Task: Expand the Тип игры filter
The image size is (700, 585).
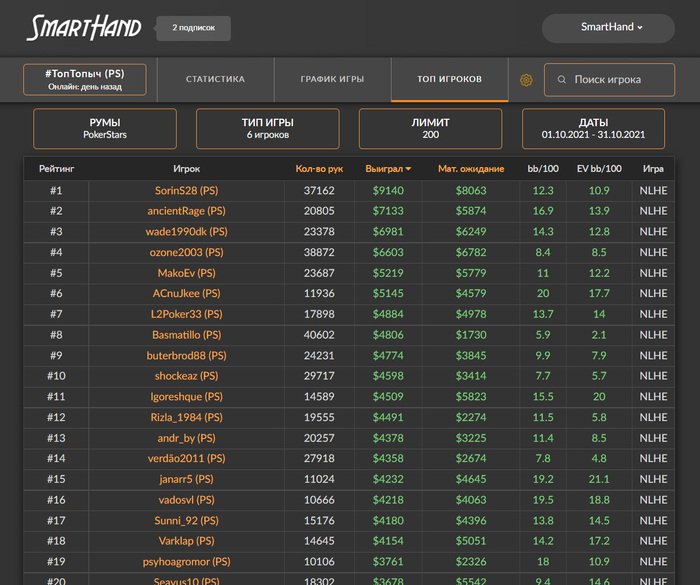Action: coord(267,129)
